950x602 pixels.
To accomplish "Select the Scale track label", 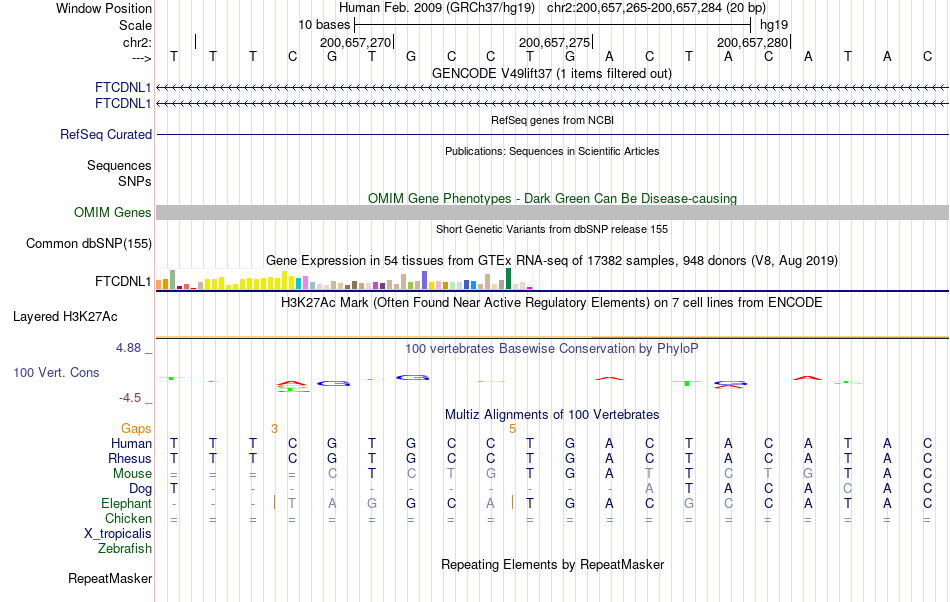I will [x=135, y=25].
